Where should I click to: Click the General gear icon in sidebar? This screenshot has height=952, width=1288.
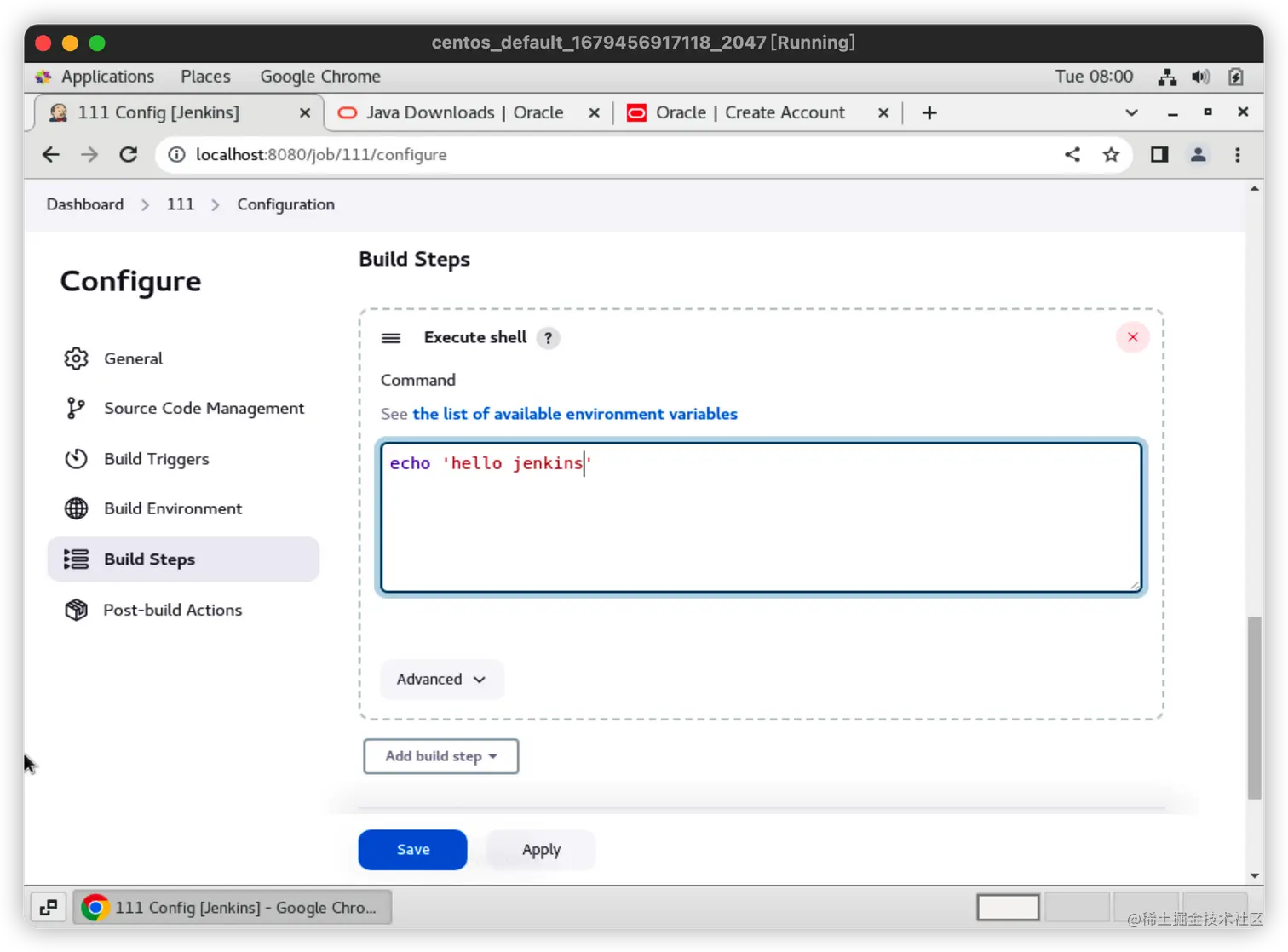click(x=76, y=358)
